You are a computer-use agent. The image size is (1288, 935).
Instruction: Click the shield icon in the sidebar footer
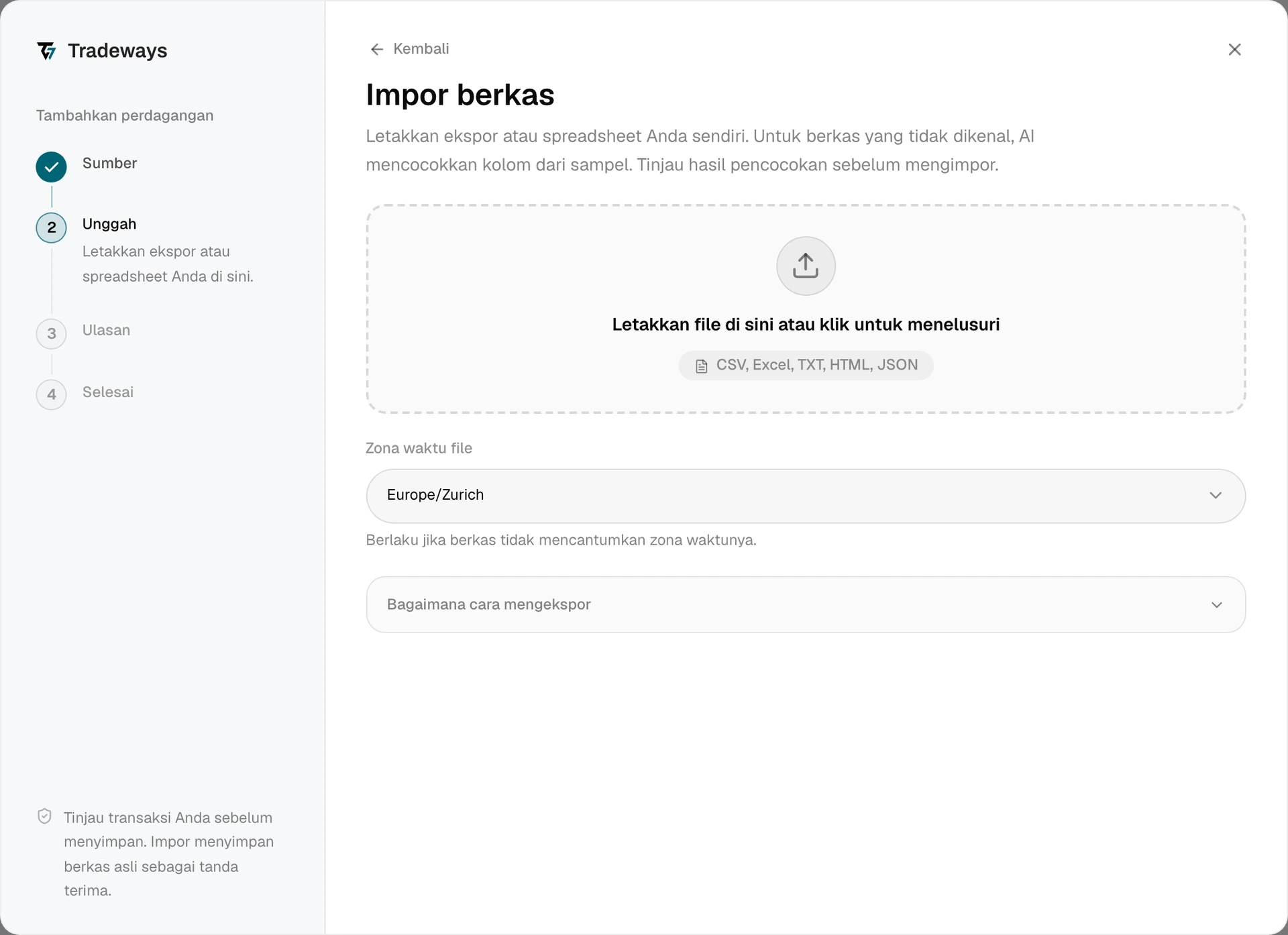[44, 816]
